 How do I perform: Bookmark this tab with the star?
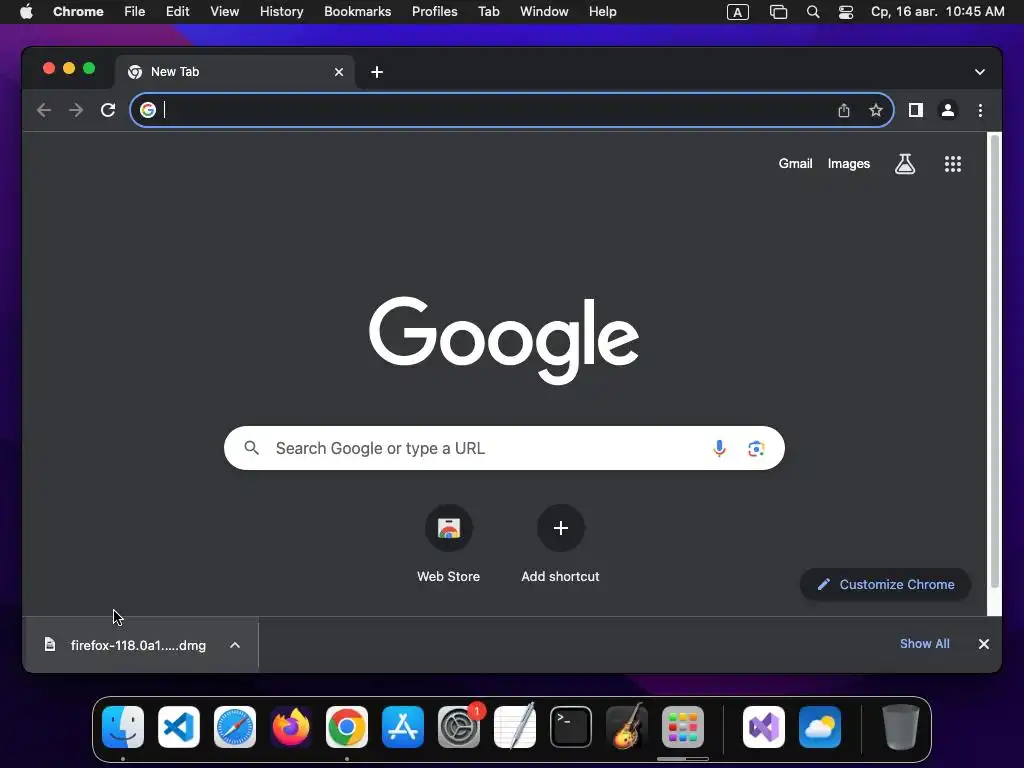coord(876,110)
